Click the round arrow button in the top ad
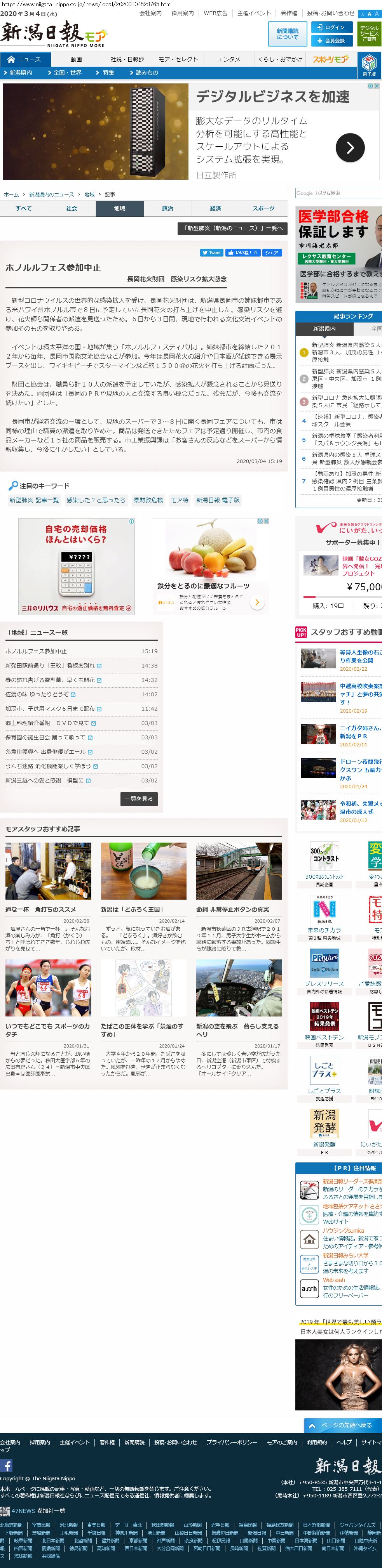382x1568 pixels. [x=350, y=147]
